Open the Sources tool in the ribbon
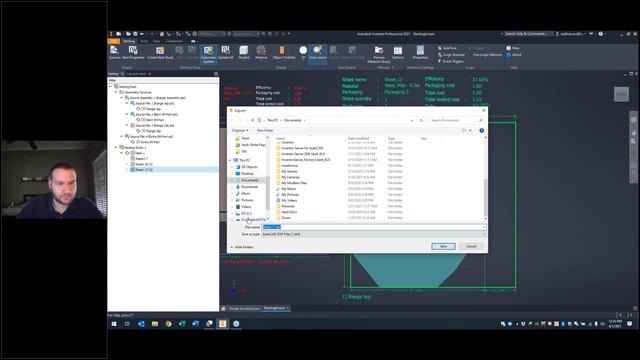 pyautogui.click(x=114, y=53)
